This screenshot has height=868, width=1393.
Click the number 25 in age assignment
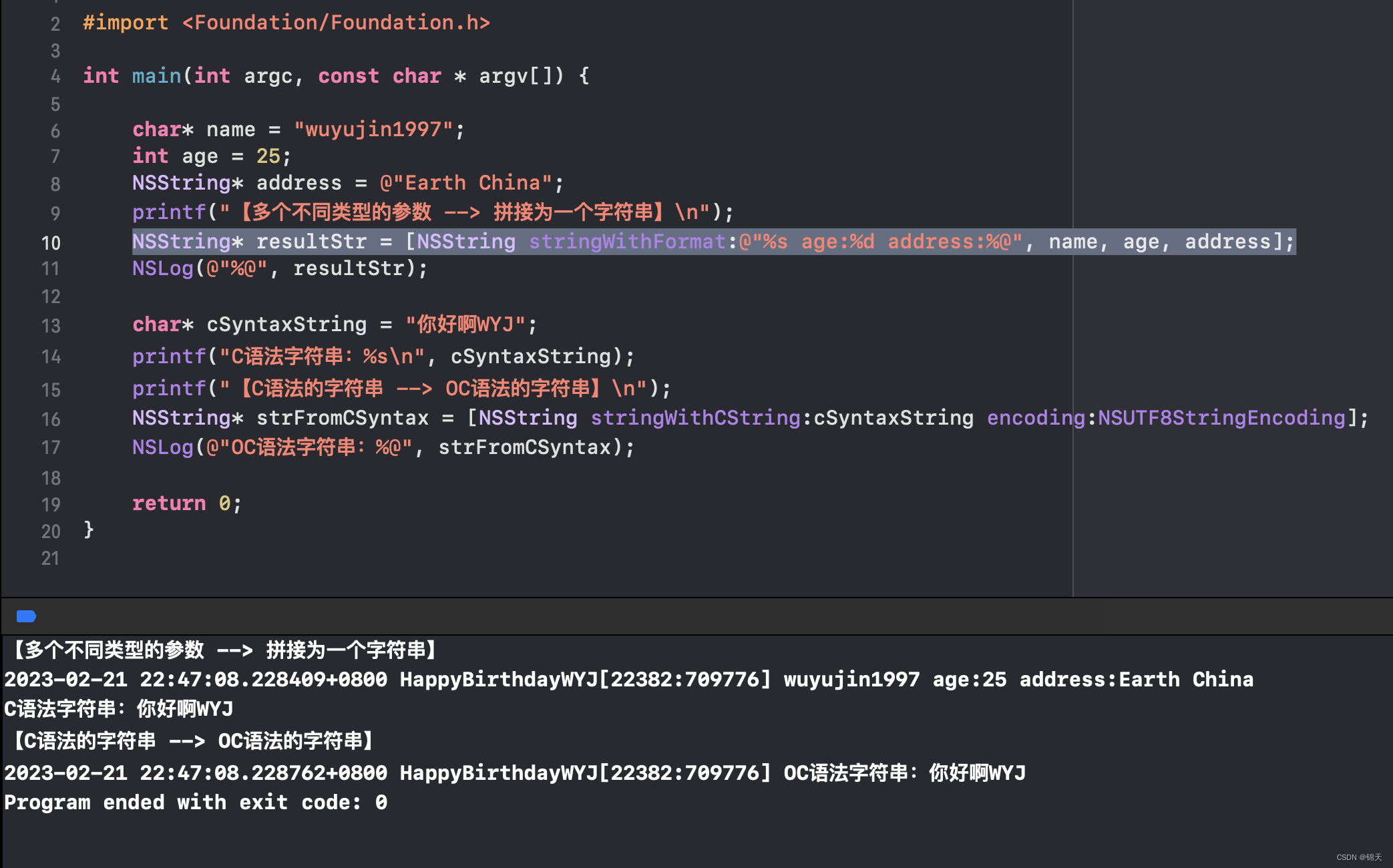pyautogui.click(x=268, y=156)
